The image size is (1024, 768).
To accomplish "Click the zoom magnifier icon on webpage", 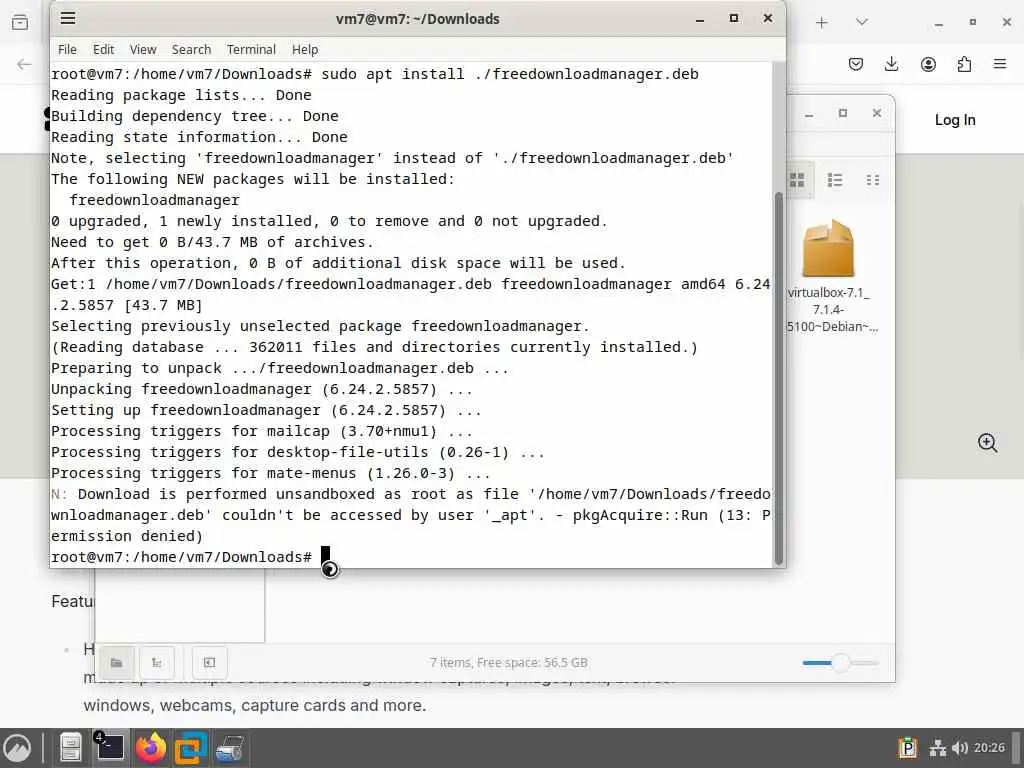I will pyautogui.click(x=987, y=443).
